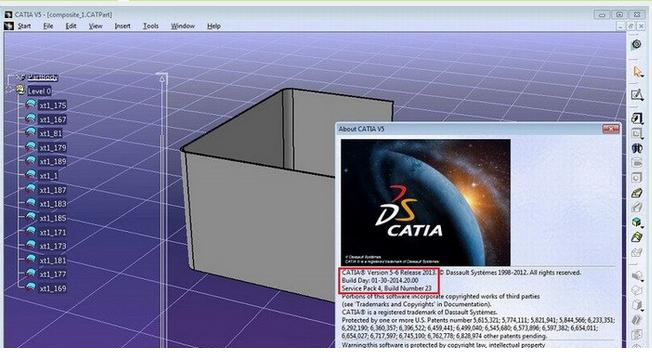Click the CATIA V5 title bar application icon
This screenshot has width=652, height=361.
[8, 15]
